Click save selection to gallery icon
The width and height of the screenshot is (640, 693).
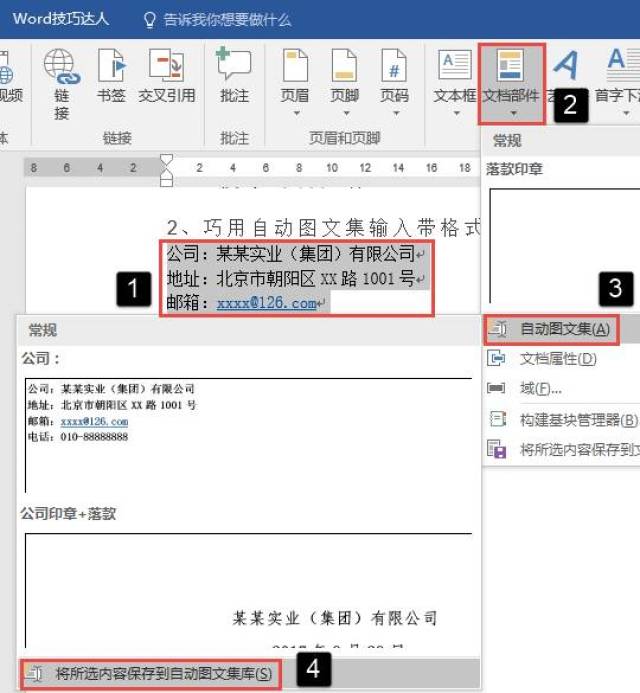[497, 449]
